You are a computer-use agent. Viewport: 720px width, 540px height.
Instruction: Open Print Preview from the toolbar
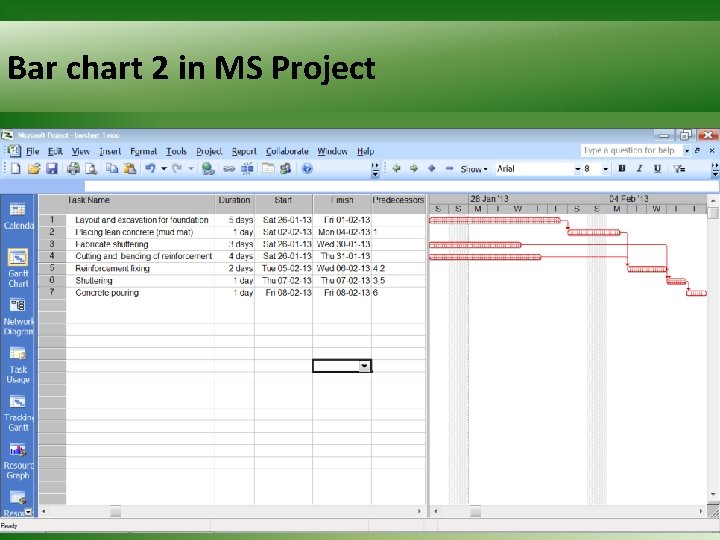[91, 169]
